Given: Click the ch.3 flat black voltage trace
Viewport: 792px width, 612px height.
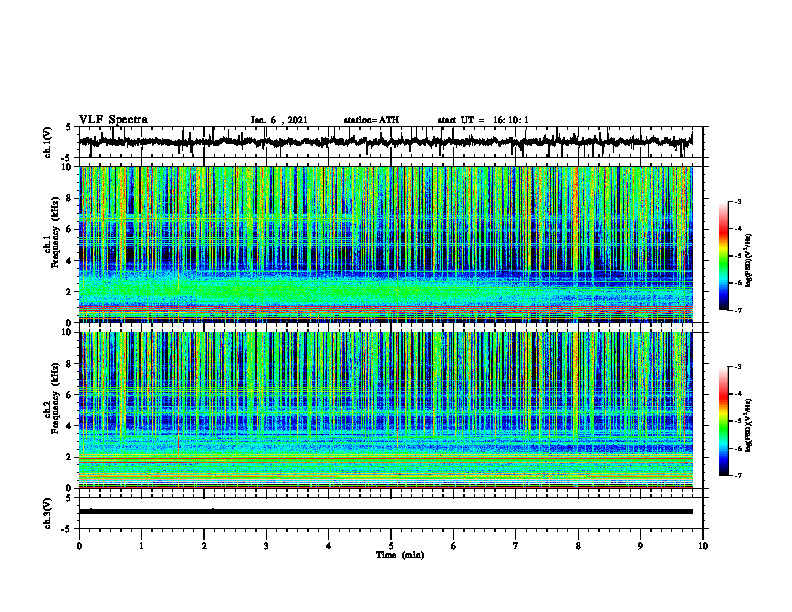Looking at the screenshot, I should [x=385, y=512].
